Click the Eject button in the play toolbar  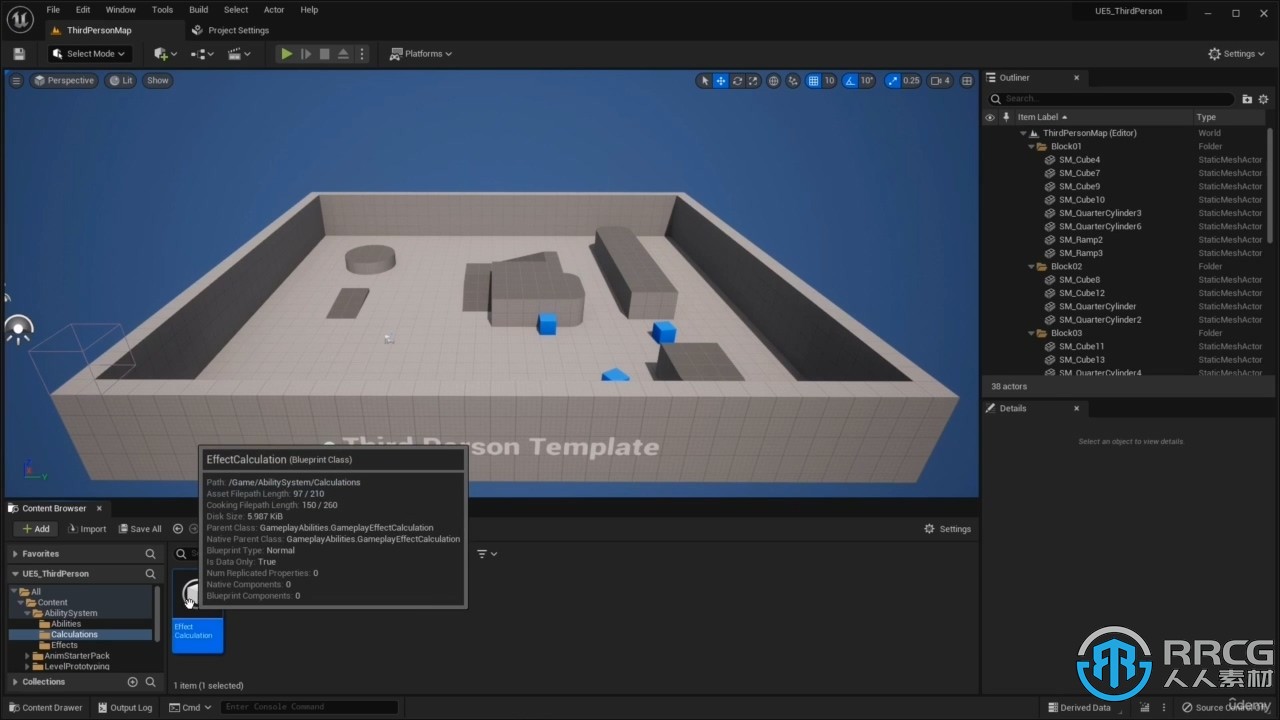[x=343, y=54]
